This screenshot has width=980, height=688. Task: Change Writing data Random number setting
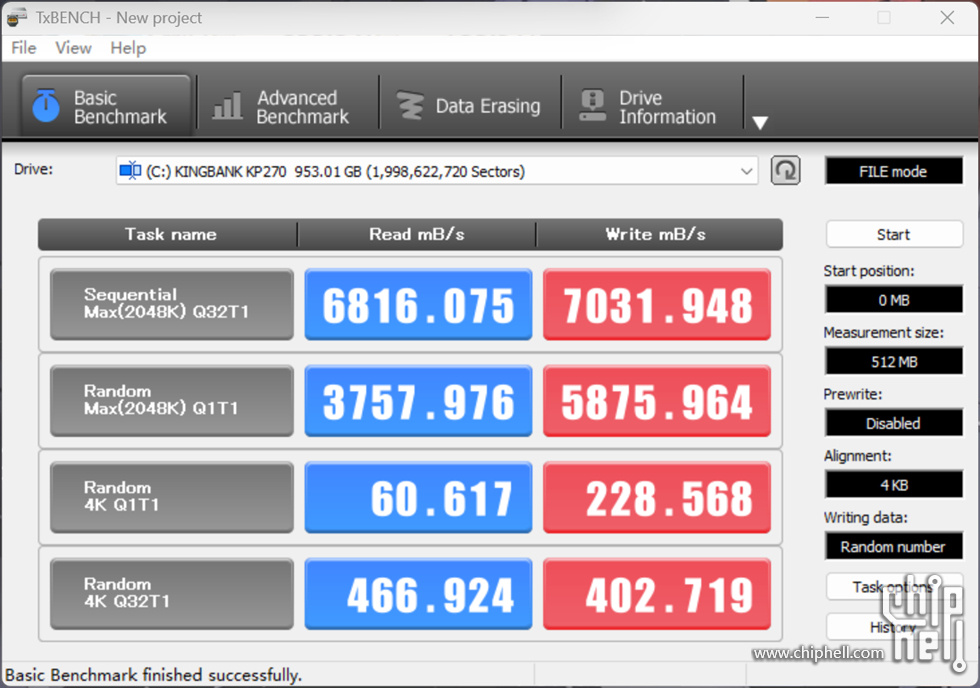(x=894, y=547)
